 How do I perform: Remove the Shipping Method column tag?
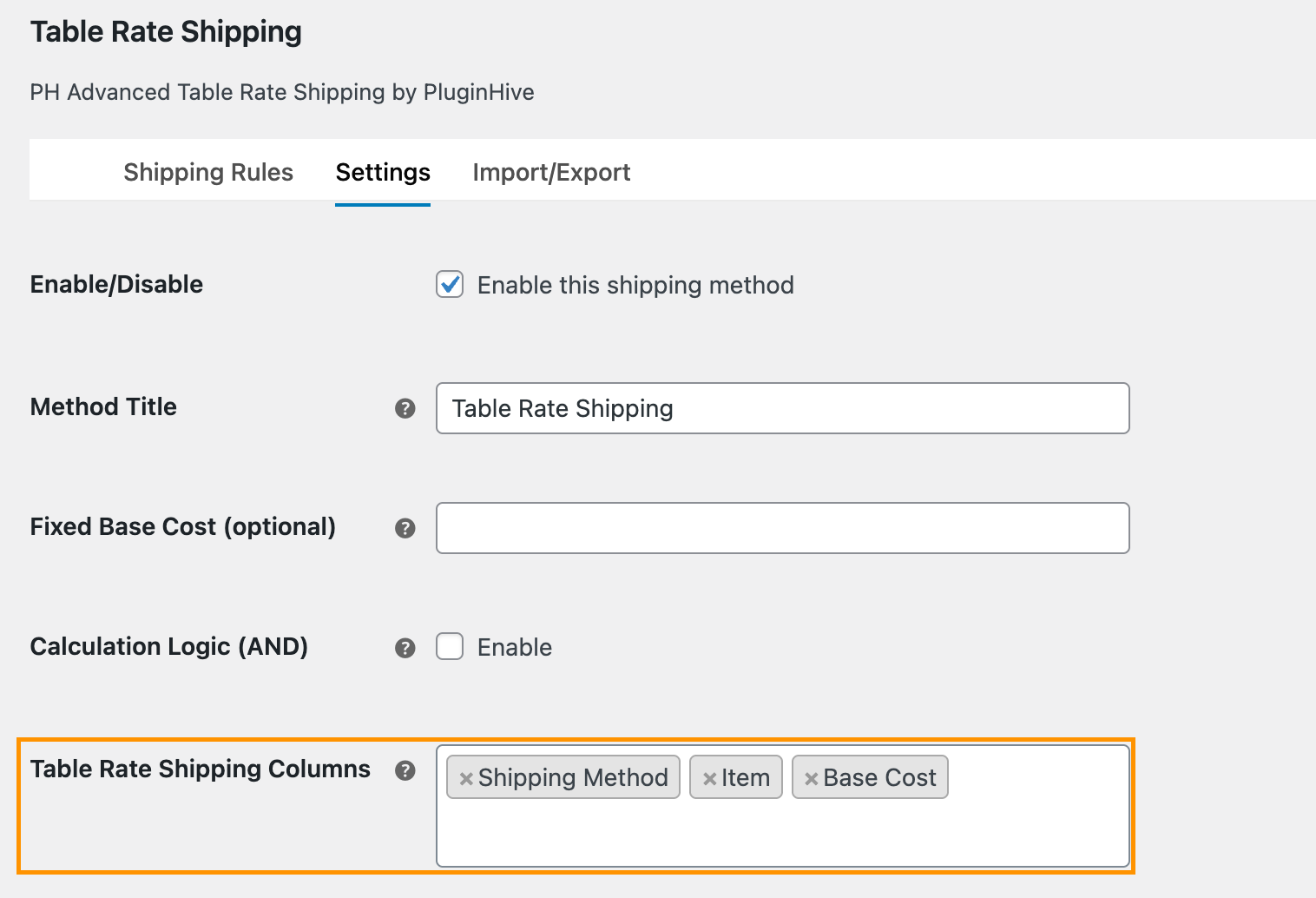coord(466,779)
